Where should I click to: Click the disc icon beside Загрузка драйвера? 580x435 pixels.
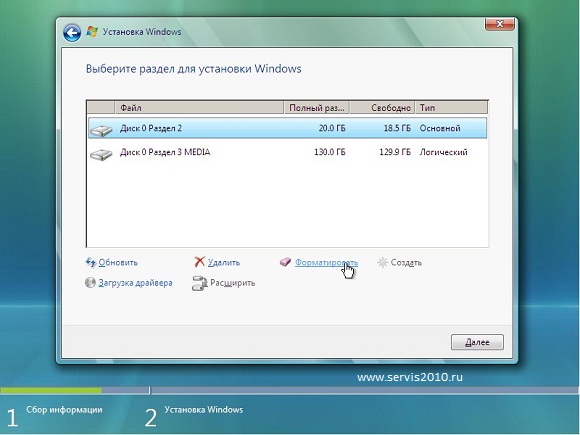coord(90,283)
